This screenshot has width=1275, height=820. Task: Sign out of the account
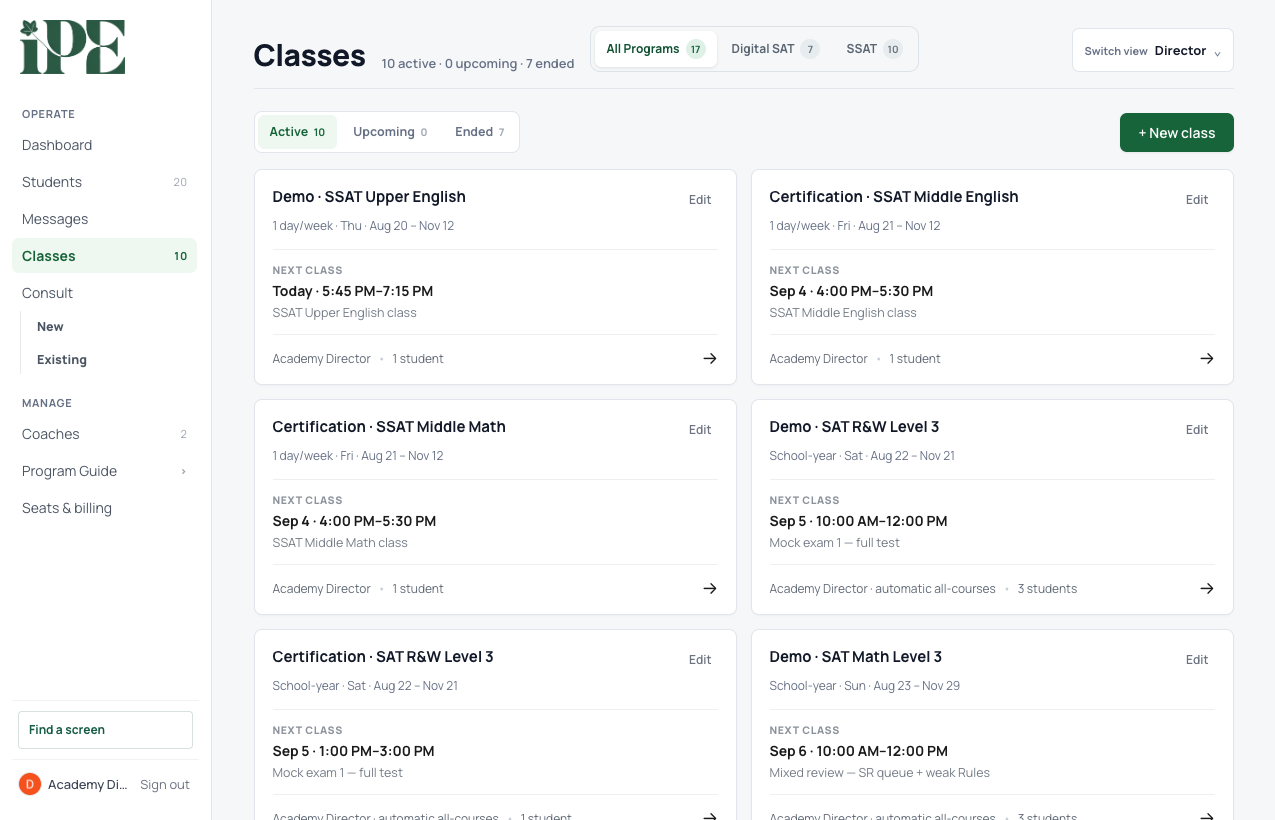click(x=165, y=785)
